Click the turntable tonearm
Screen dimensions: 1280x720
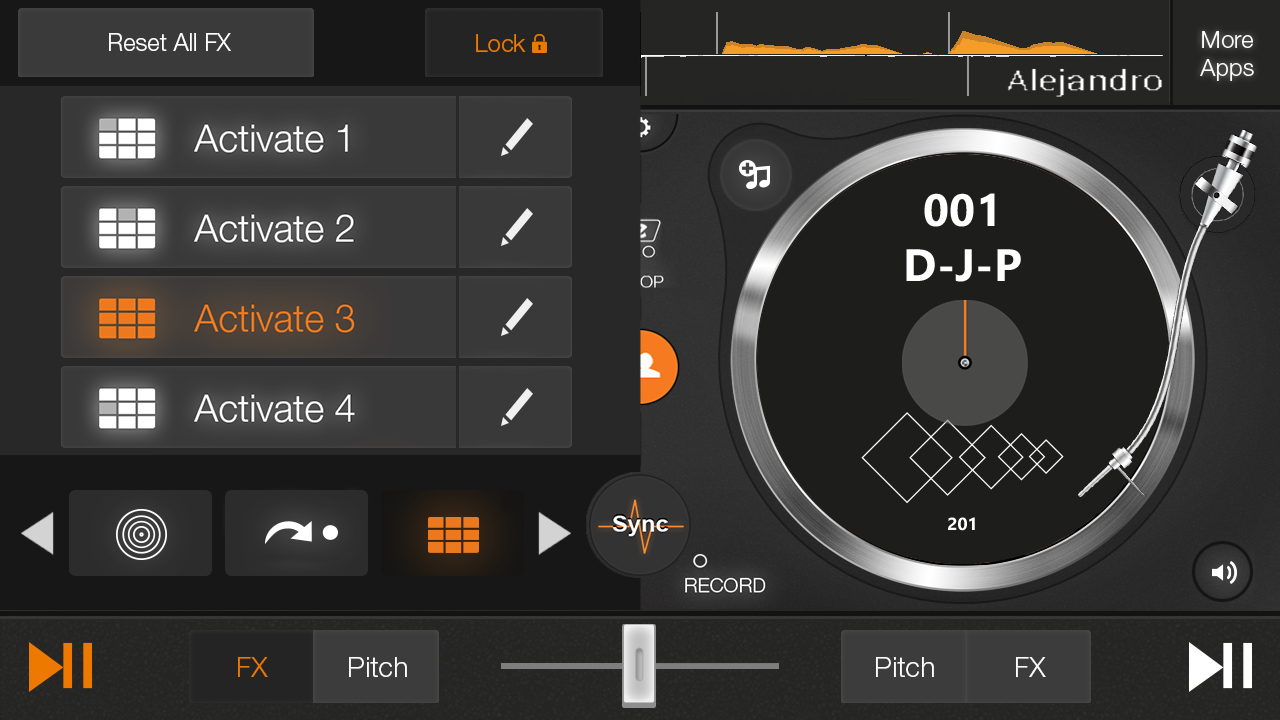[x=1180, y=310]
